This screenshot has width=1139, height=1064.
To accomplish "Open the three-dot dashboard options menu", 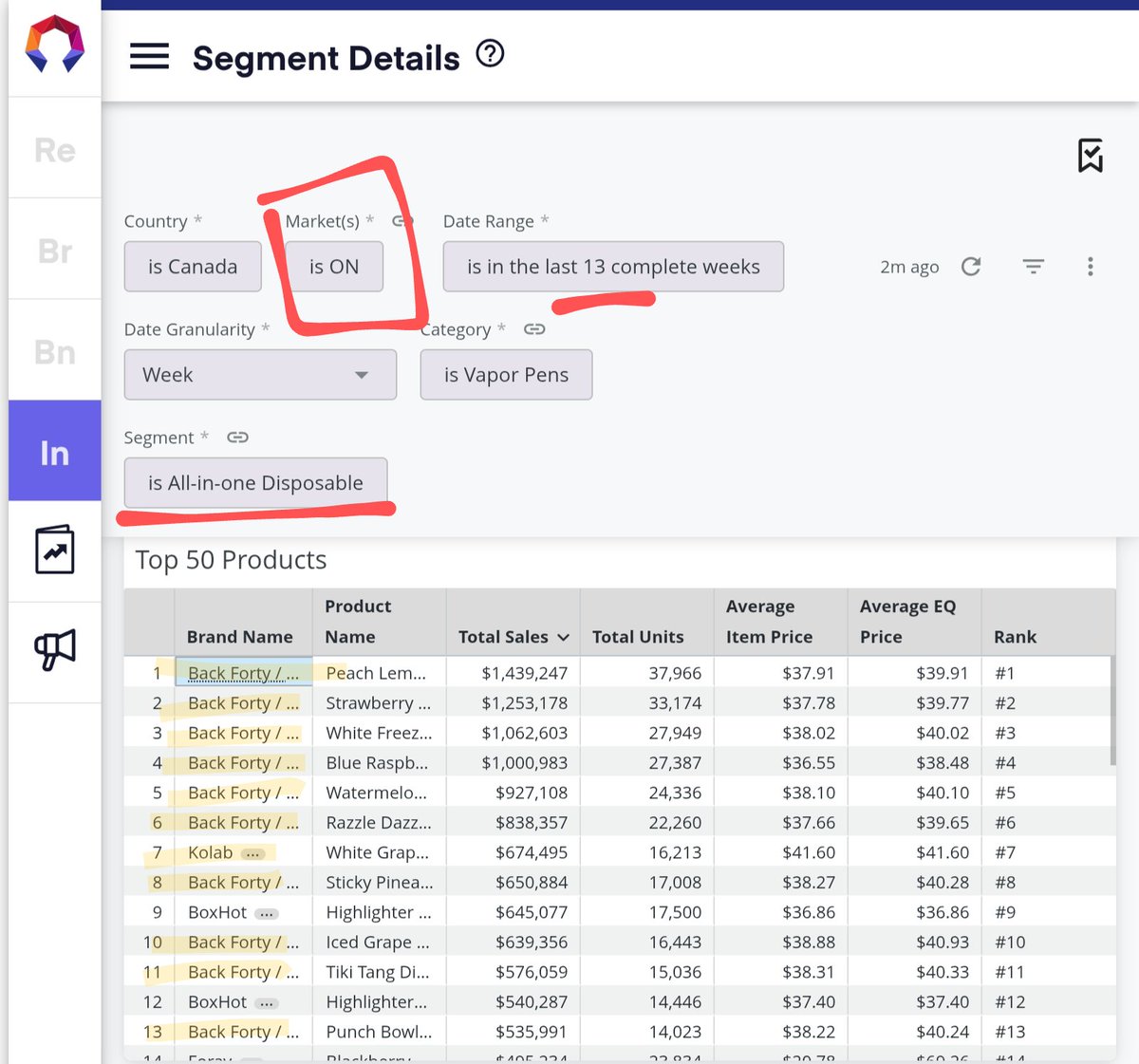I will click(x=1090, y=267).
